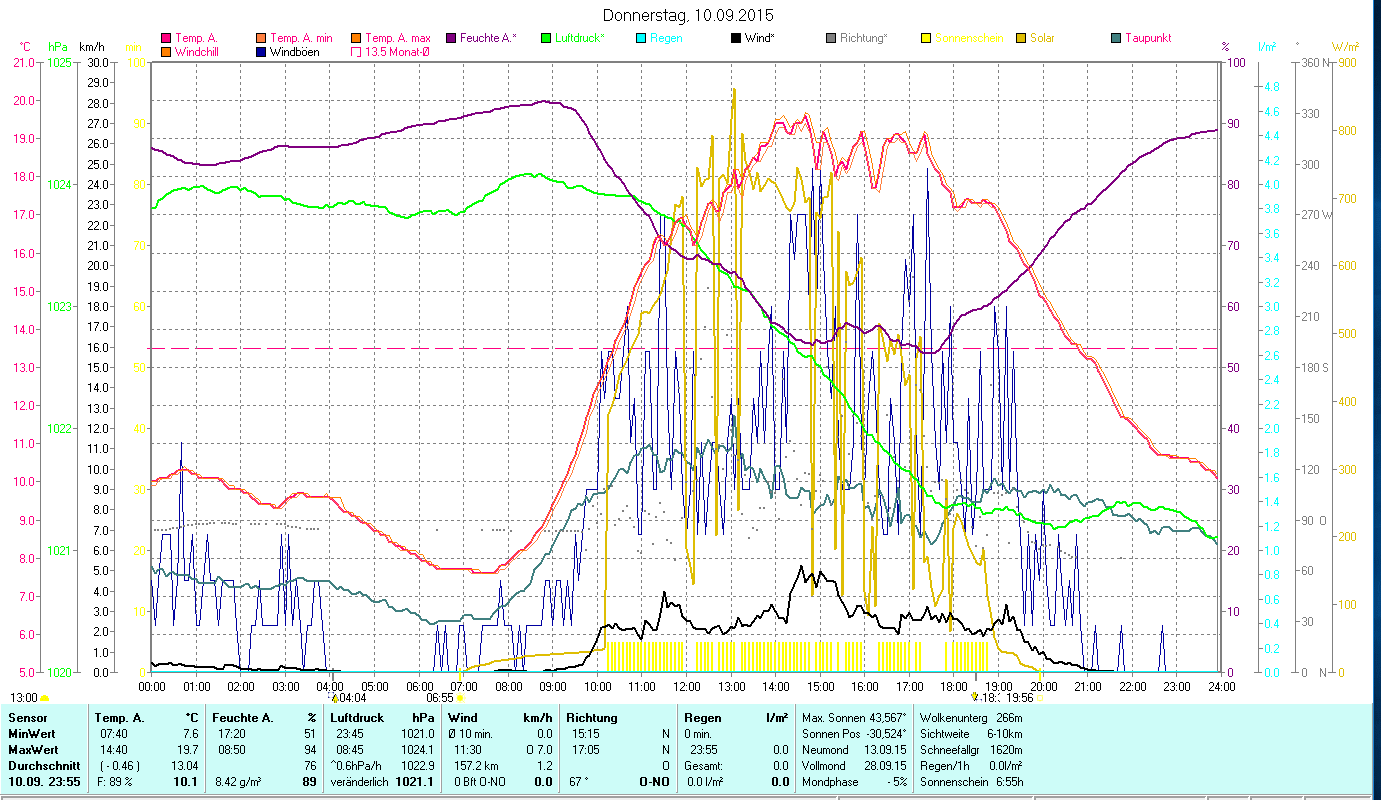Click the Windböen legend label

[x=294, y=51]
